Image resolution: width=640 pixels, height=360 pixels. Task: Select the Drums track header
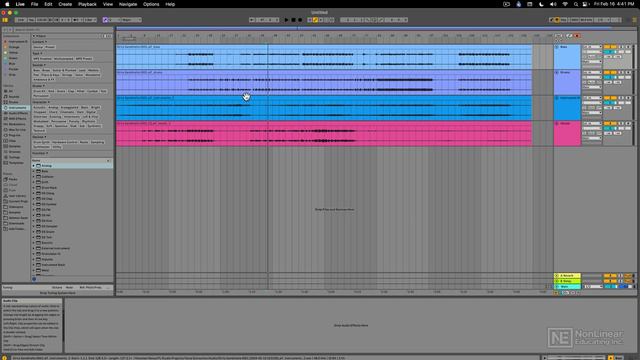click(x=567, y=82)
